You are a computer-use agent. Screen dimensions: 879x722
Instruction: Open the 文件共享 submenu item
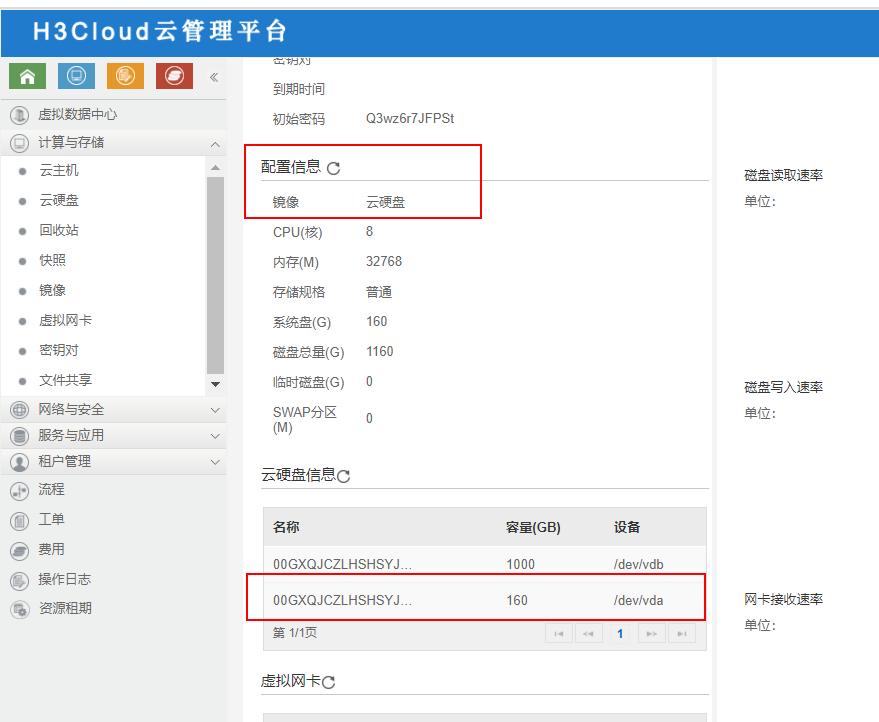tap(66, 381)
